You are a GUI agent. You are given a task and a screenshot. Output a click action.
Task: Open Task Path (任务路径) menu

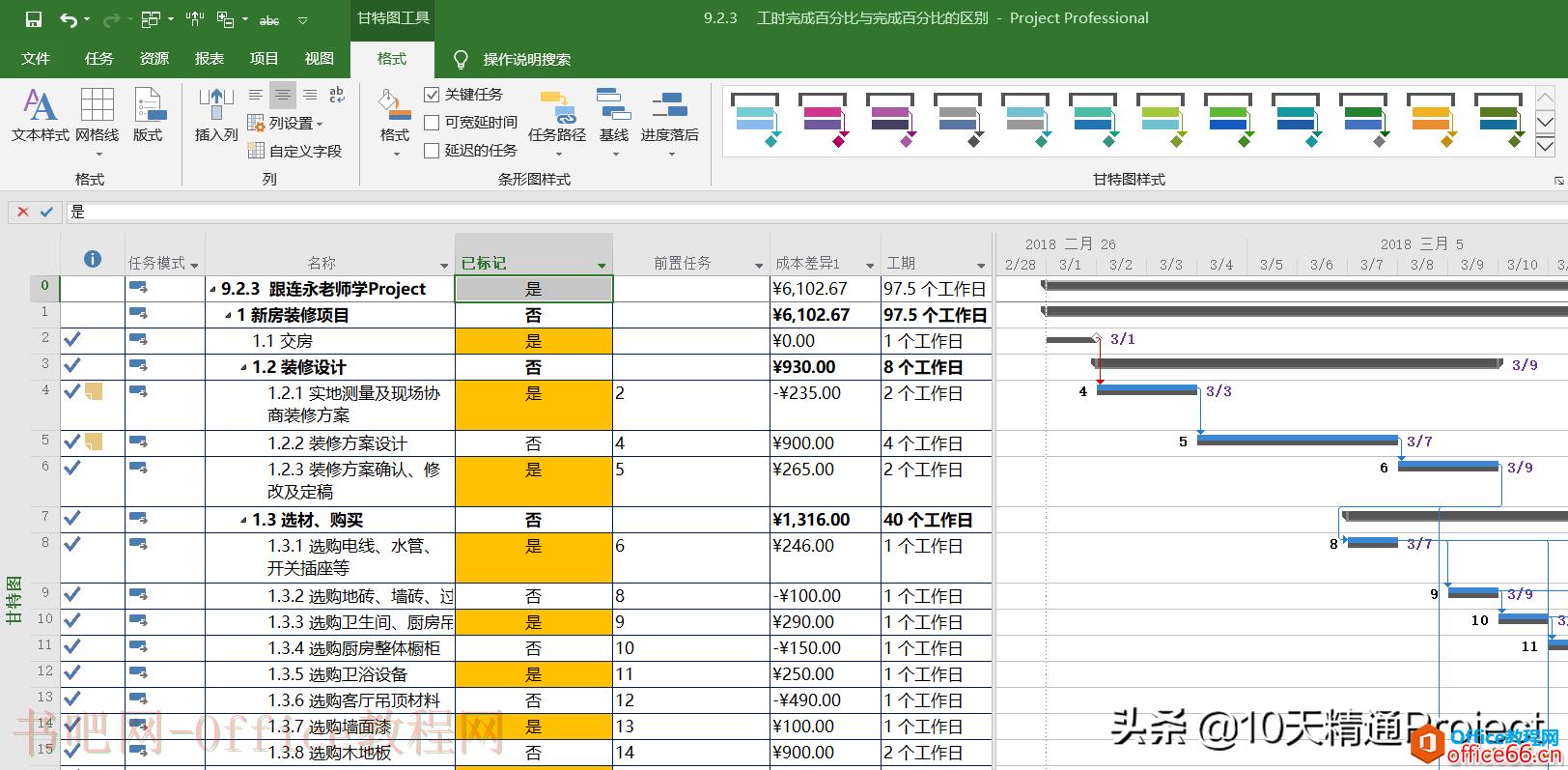557,121
